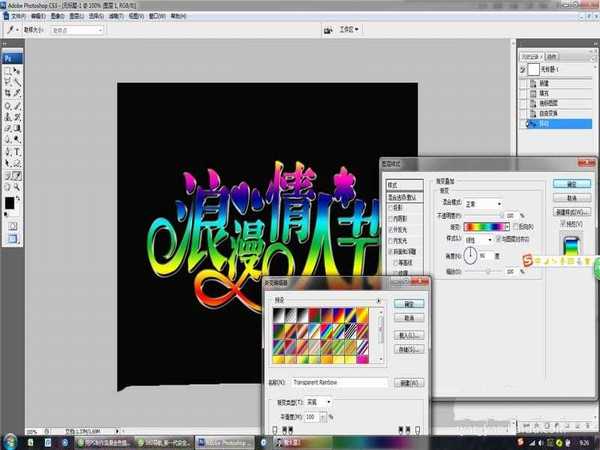Viewport: 600px width, 450px height.
Task: Click the Eyedropper tool options icon
Action: click(9, 30)
